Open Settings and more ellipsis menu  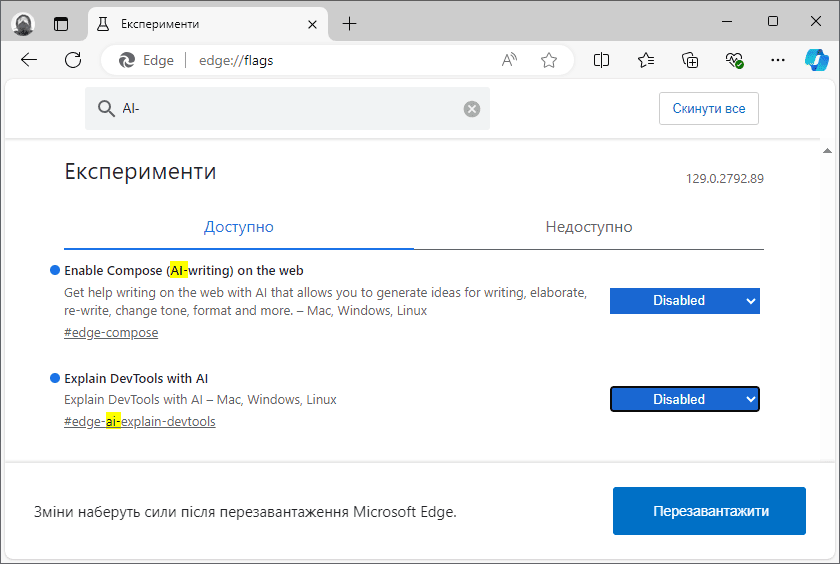(x=777, y=60)
